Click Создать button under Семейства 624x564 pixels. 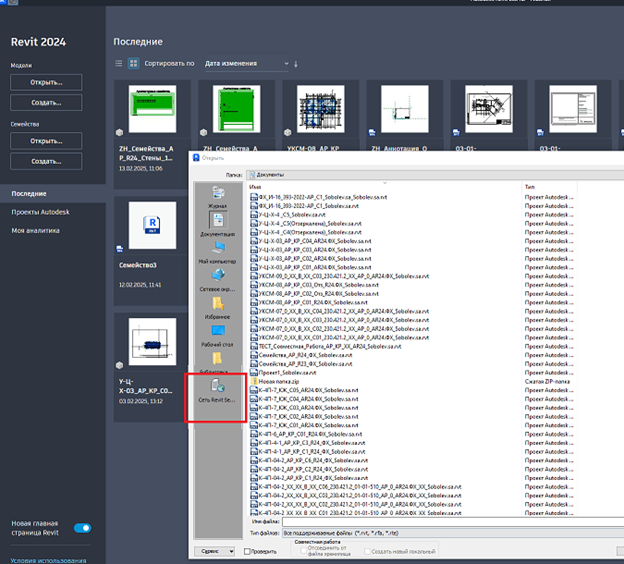[46, 161]
